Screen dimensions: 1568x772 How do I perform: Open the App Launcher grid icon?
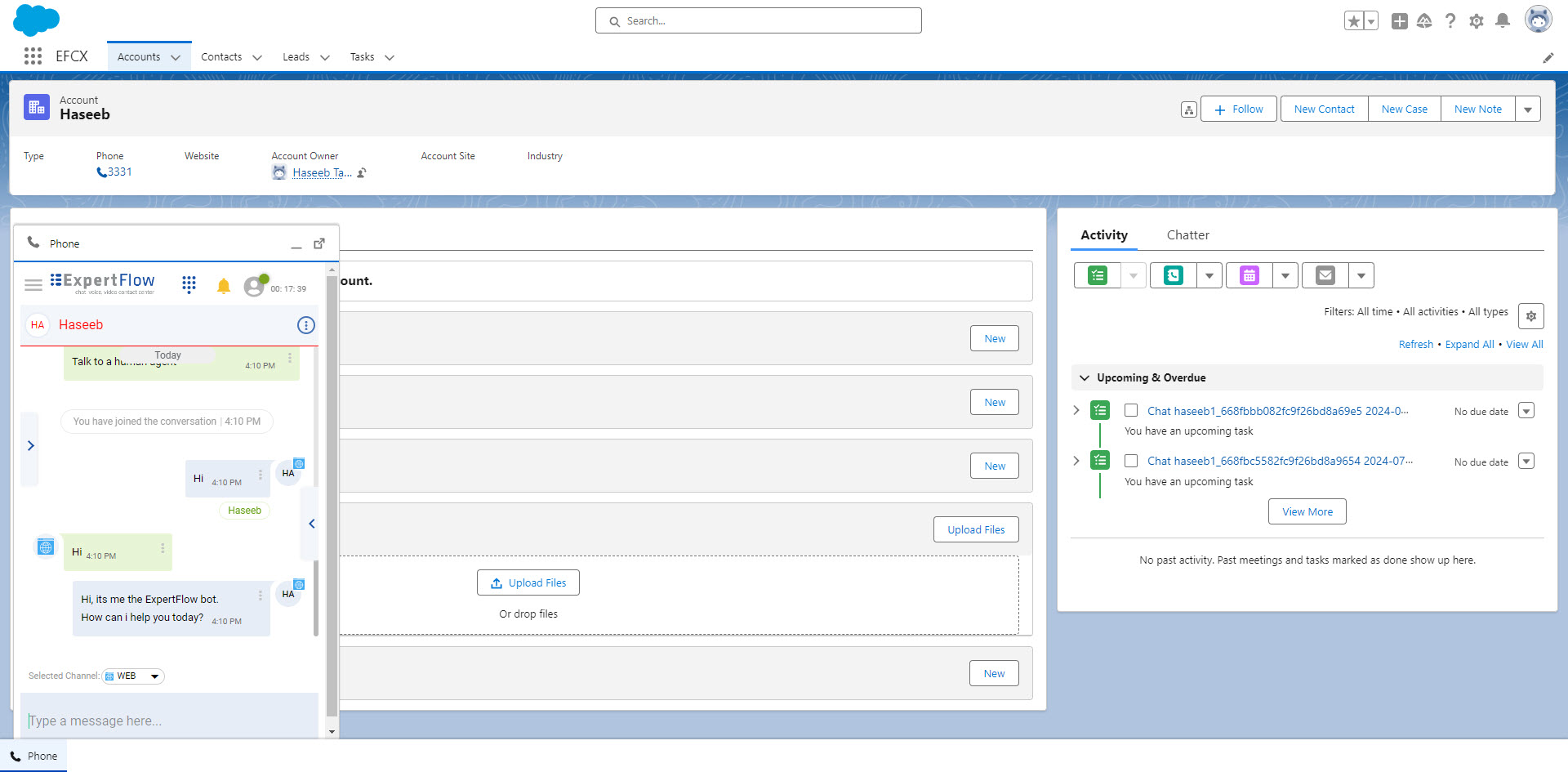click(33, 56)
